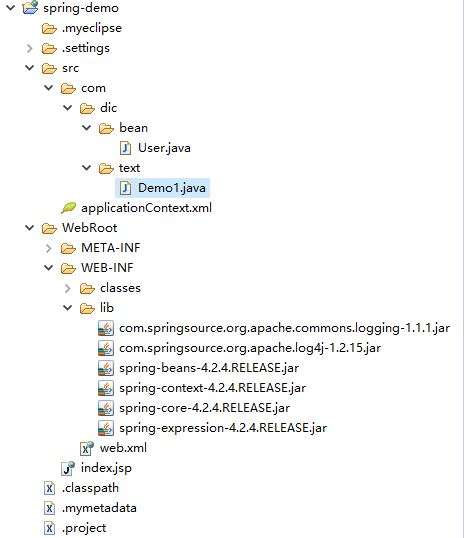Click the com folder icon
The width and height of the screenshot is (464, 538).
coord(68,89)
